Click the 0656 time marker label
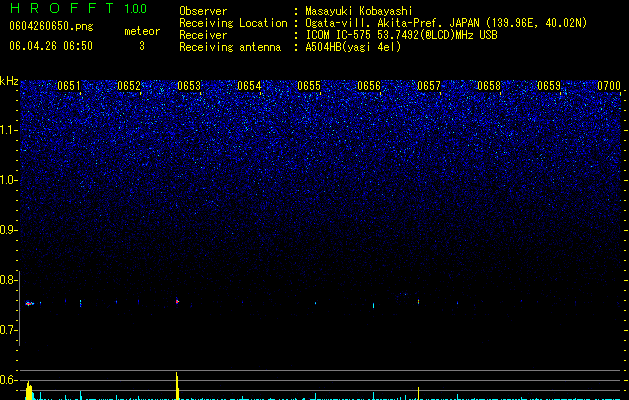Screen dimensions: 629x400 point(369,86)
